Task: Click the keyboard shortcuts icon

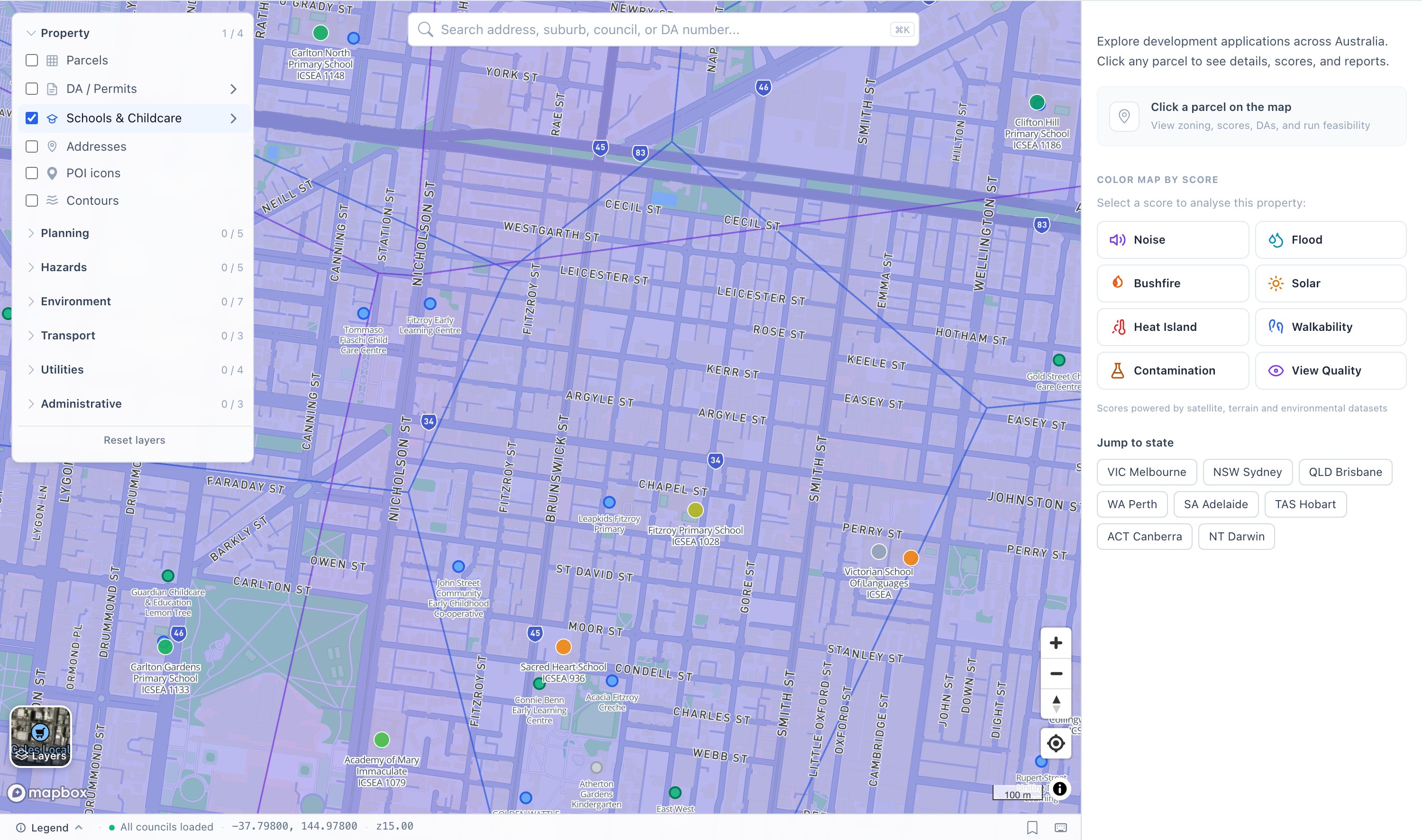Action: [x=1060, y=827]
